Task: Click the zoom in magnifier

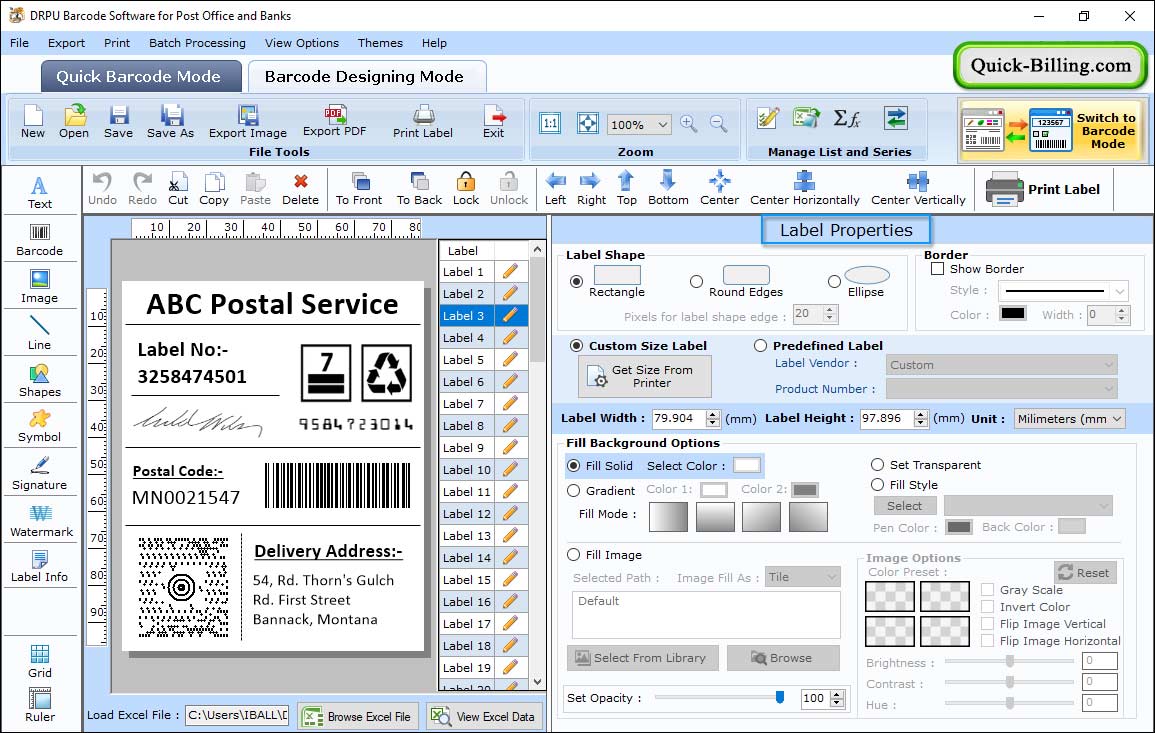Action: coord(689,124)
